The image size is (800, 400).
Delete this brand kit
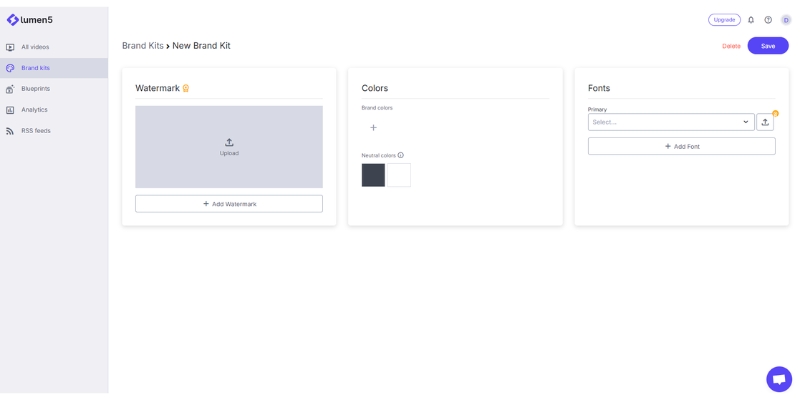(x=731, y=46)
